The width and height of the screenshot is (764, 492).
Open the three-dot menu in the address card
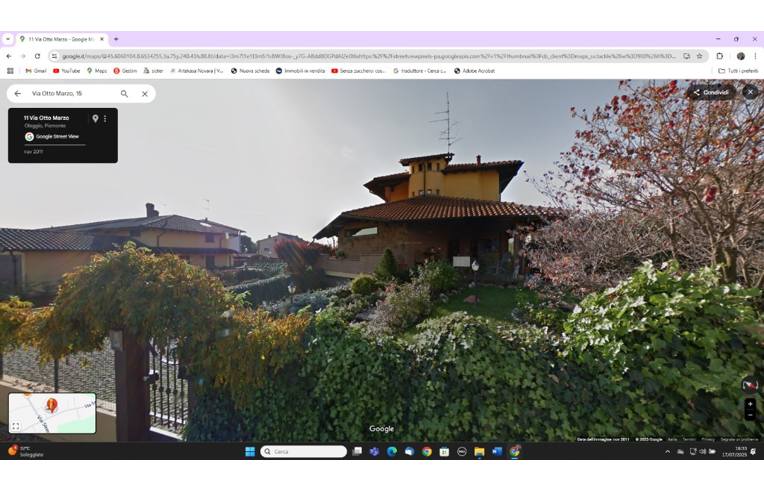point(105,118)
